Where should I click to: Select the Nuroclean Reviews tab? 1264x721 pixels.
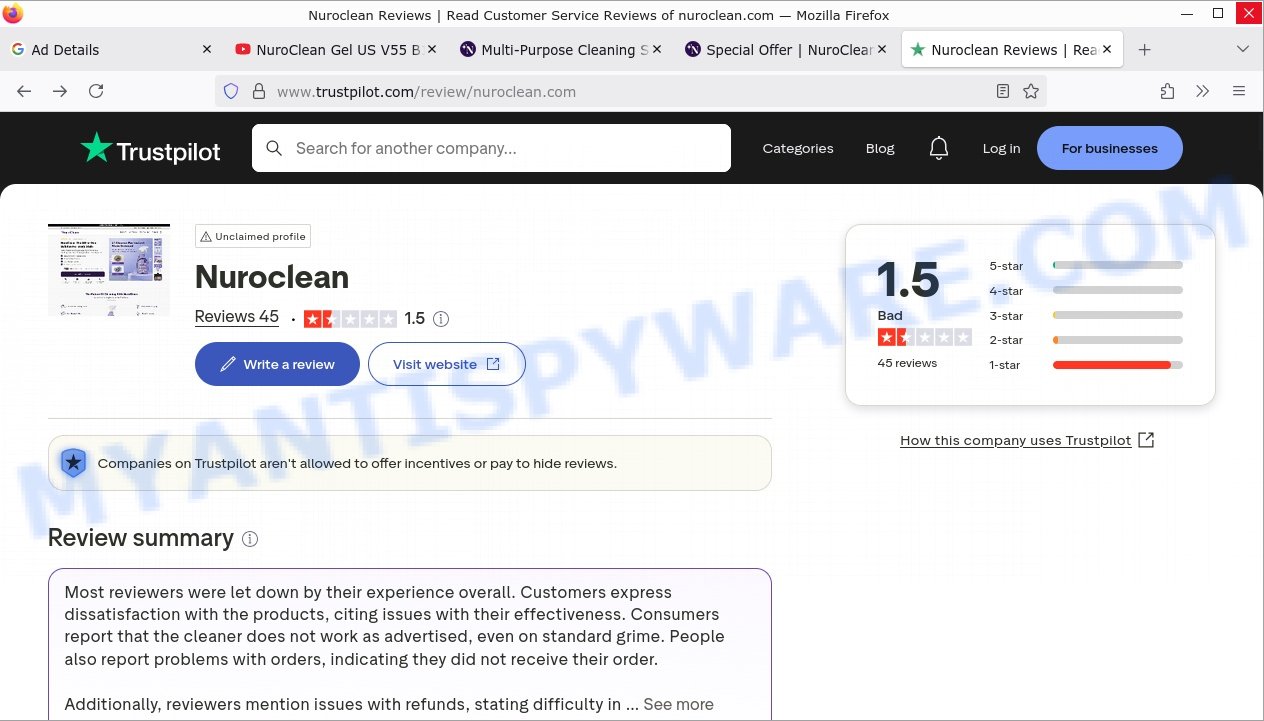(x=1012, y=50)
